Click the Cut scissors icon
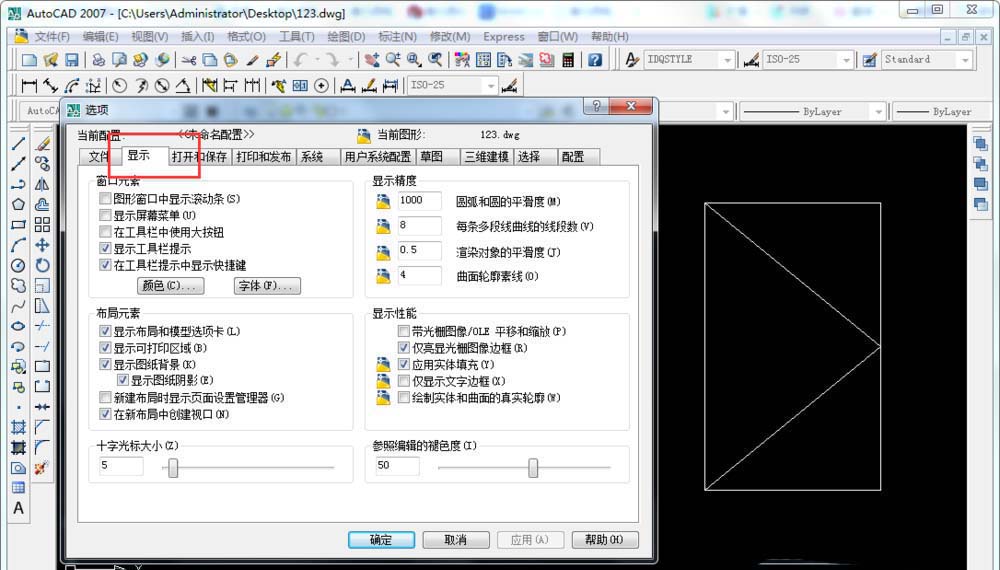Screen dimensions: 1000x570 [x=188, y=60]
